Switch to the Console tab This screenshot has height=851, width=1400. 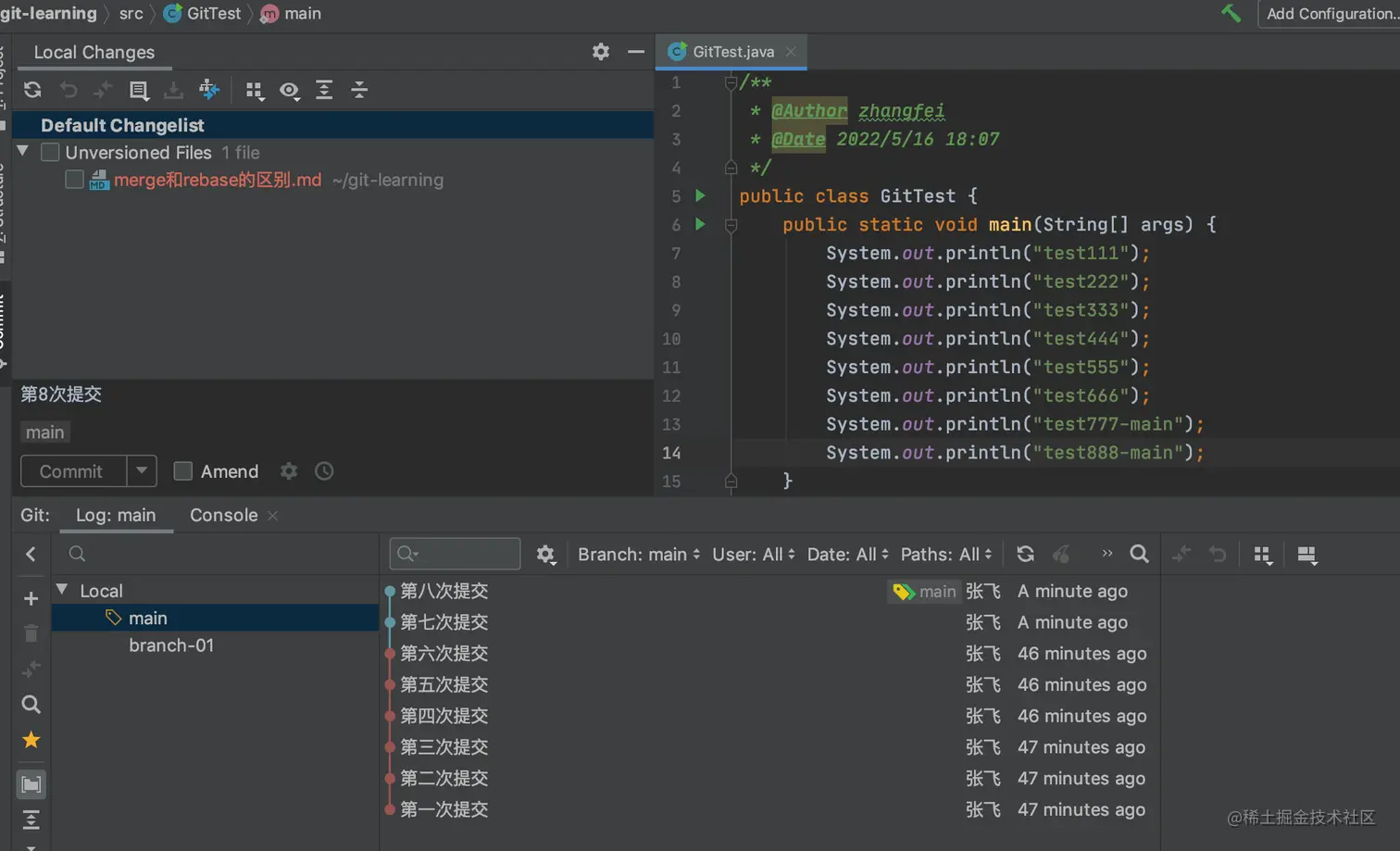pos(223,515)
